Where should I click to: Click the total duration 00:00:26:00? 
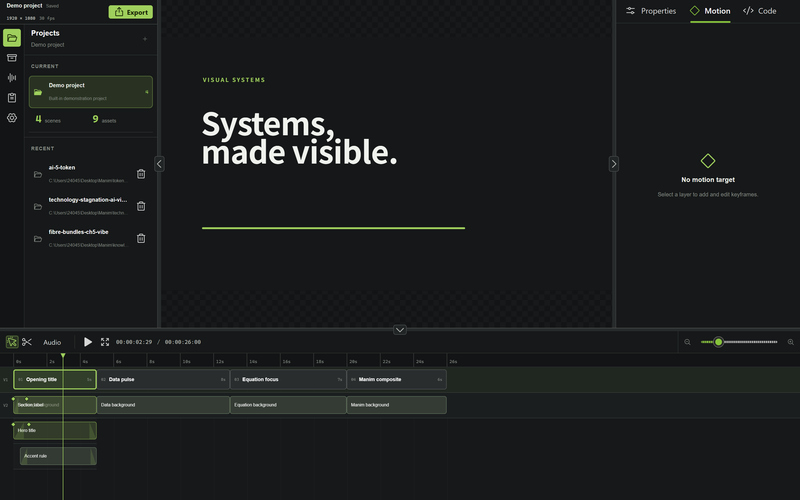(183, 342)
